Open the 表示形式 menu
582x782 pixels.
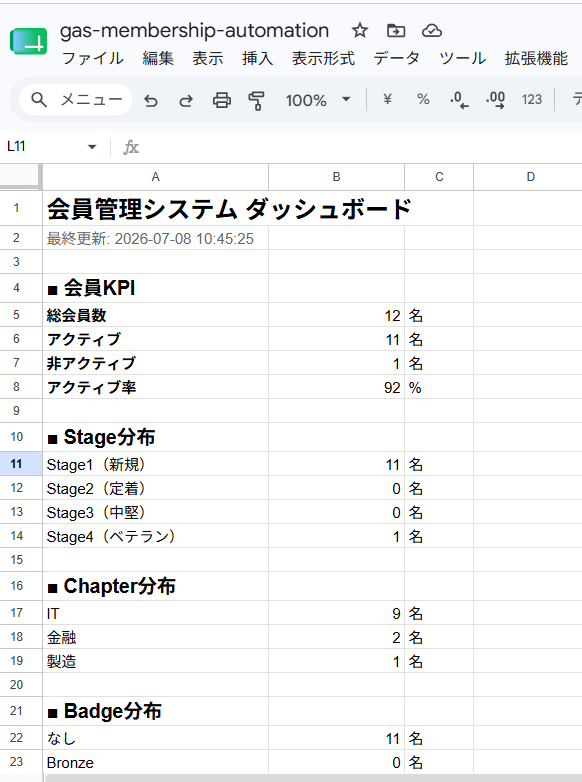pos(323,58)
